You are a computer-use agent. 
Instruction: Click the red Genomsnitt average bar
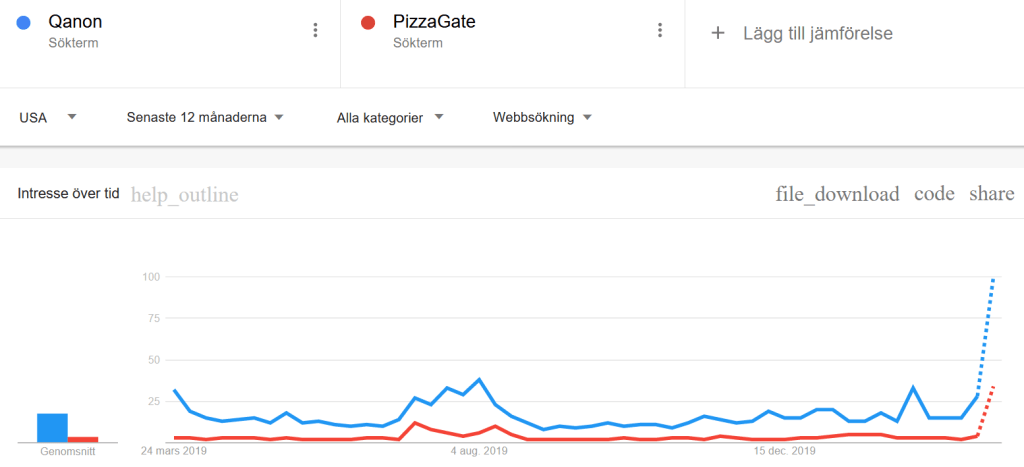(x=83, y=439)
